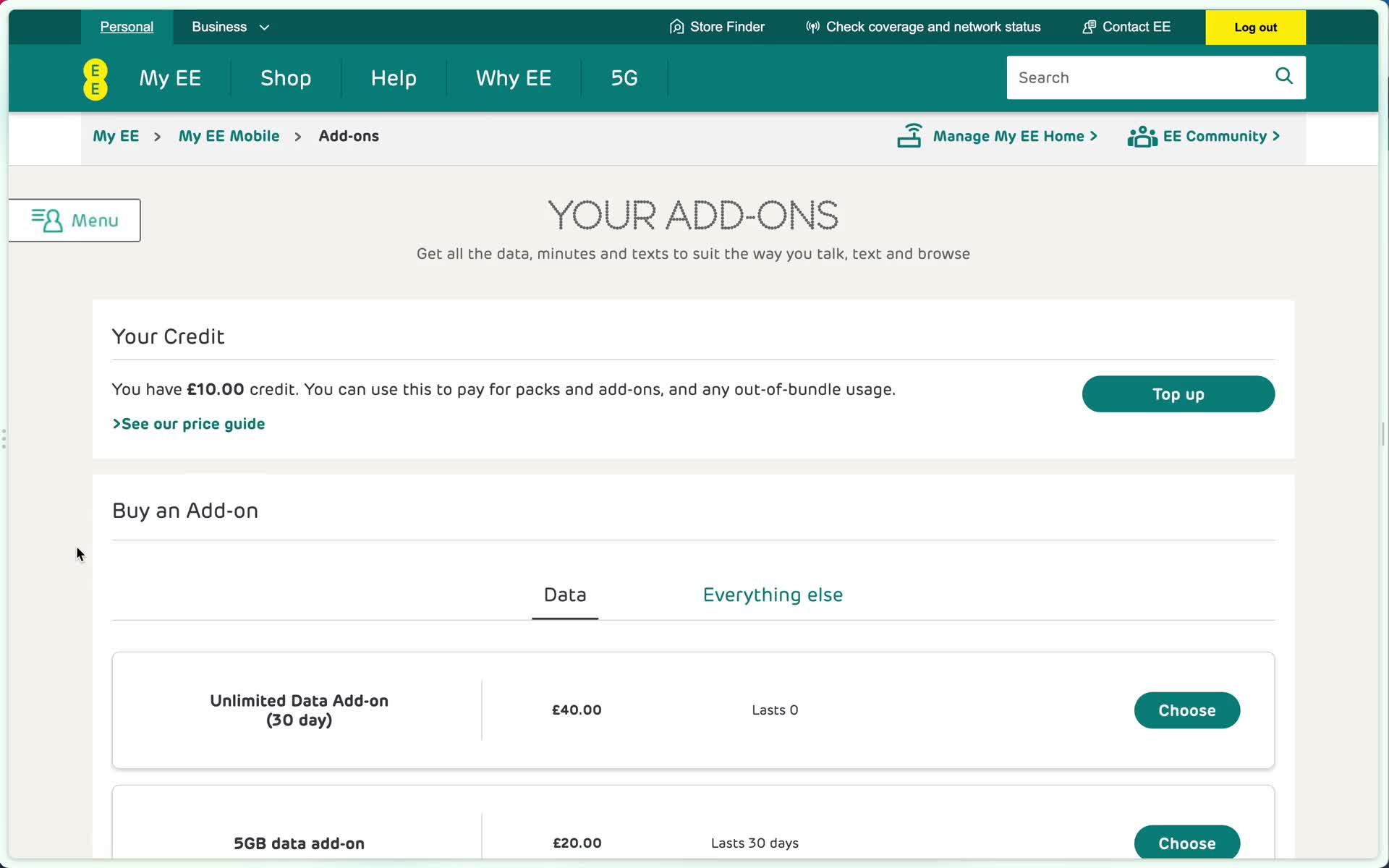Go to My EE breadcrumb link
Image resolution: width=1389 pixels, height=868 pixels.
click(x=116, y=136)
